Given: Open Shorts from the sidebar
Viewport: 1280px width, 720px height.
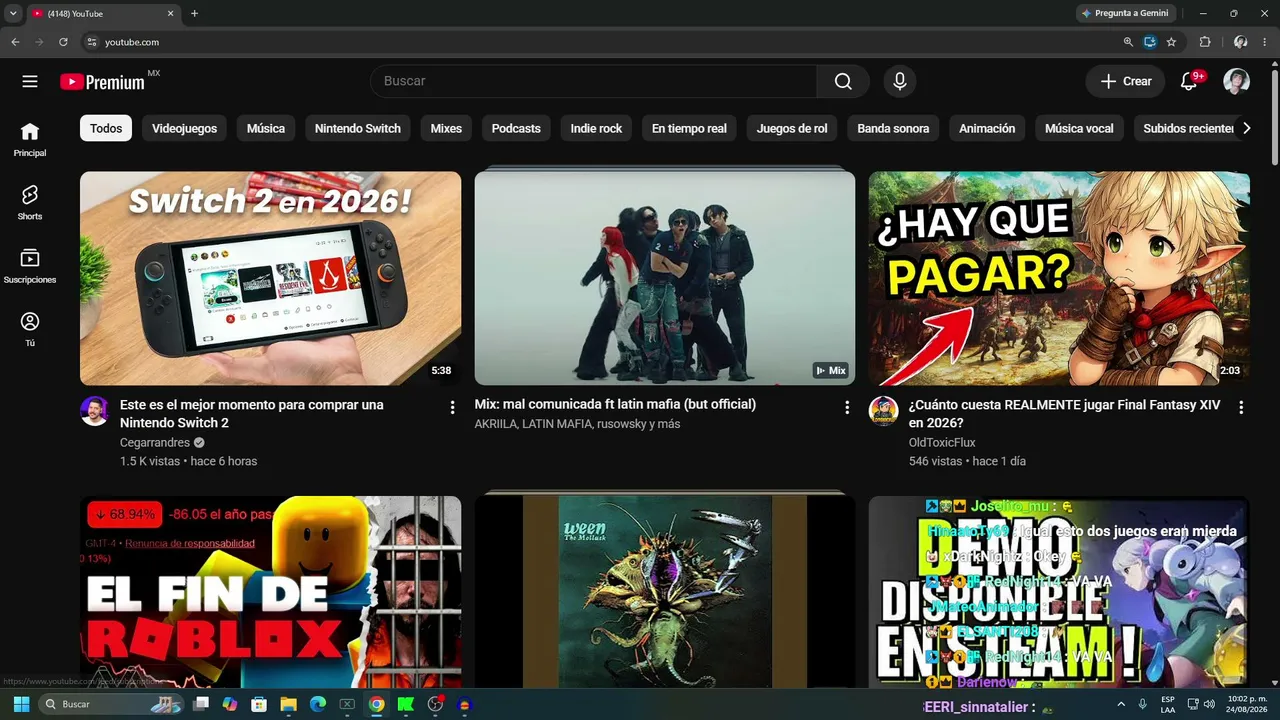Looking at the screenshot, I should click(30, 202).
